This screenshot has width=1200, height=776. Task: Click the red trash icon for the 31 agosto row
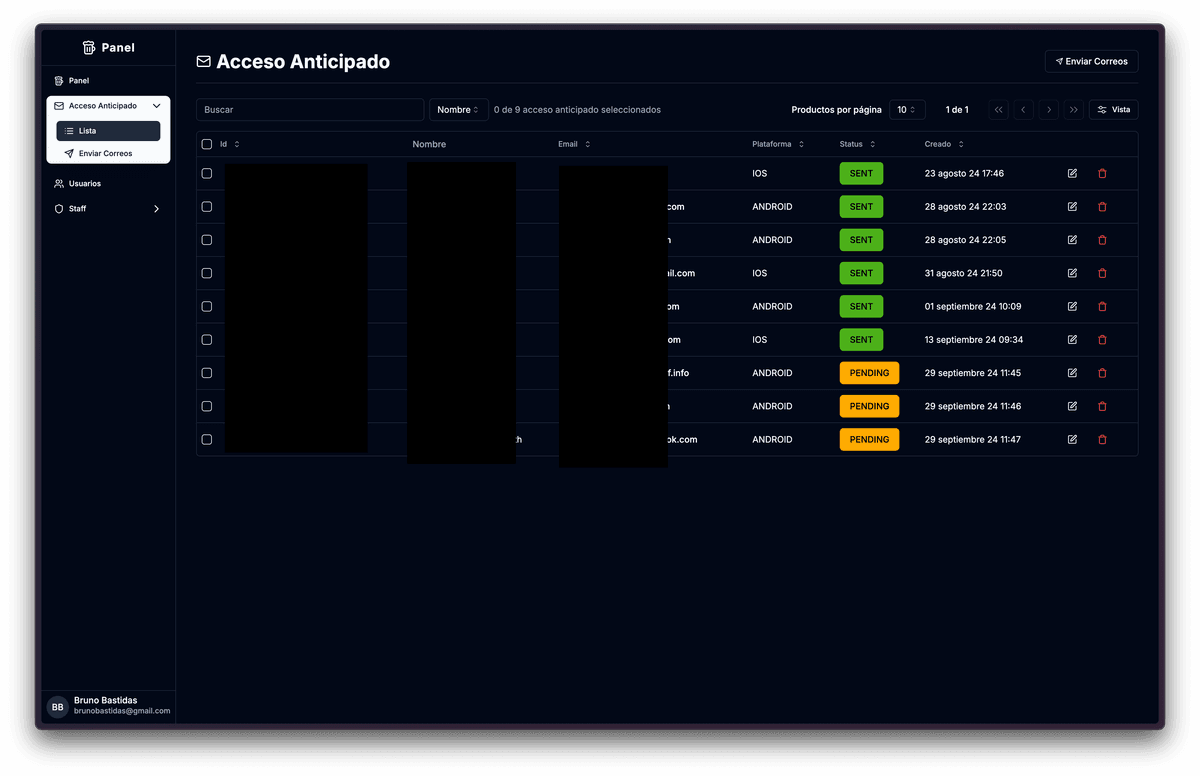pos(1102,273)
